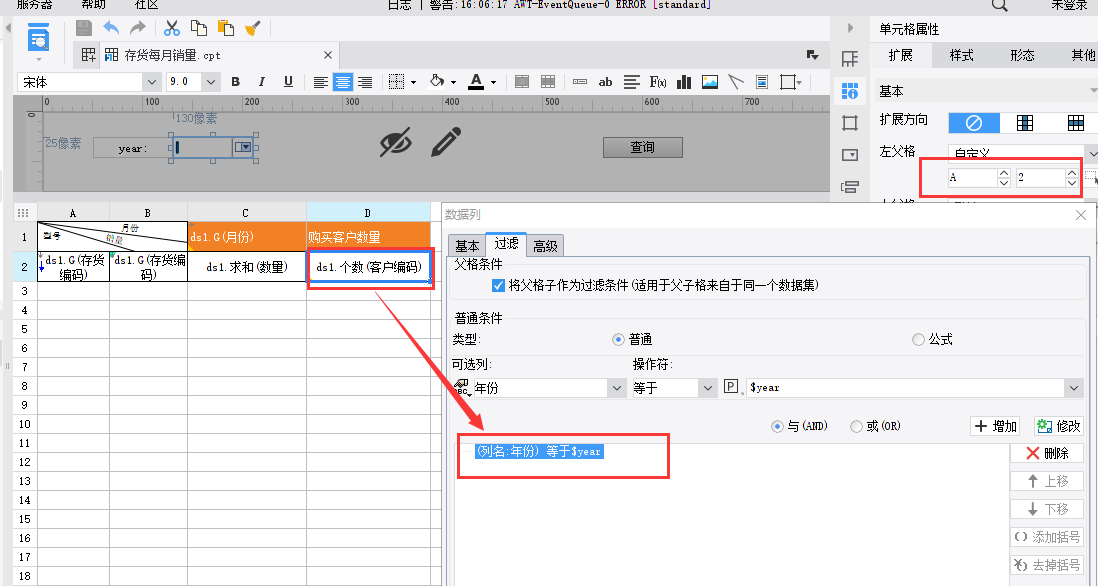
Task: Set expand direction to vertical
Action: [1024, 123]
